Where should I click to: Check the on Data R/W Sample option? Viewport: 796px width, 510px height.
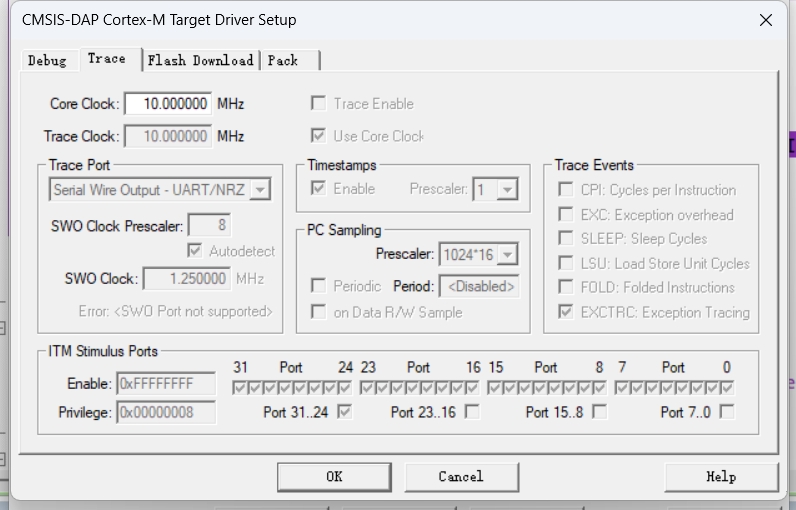pos(319,312)
